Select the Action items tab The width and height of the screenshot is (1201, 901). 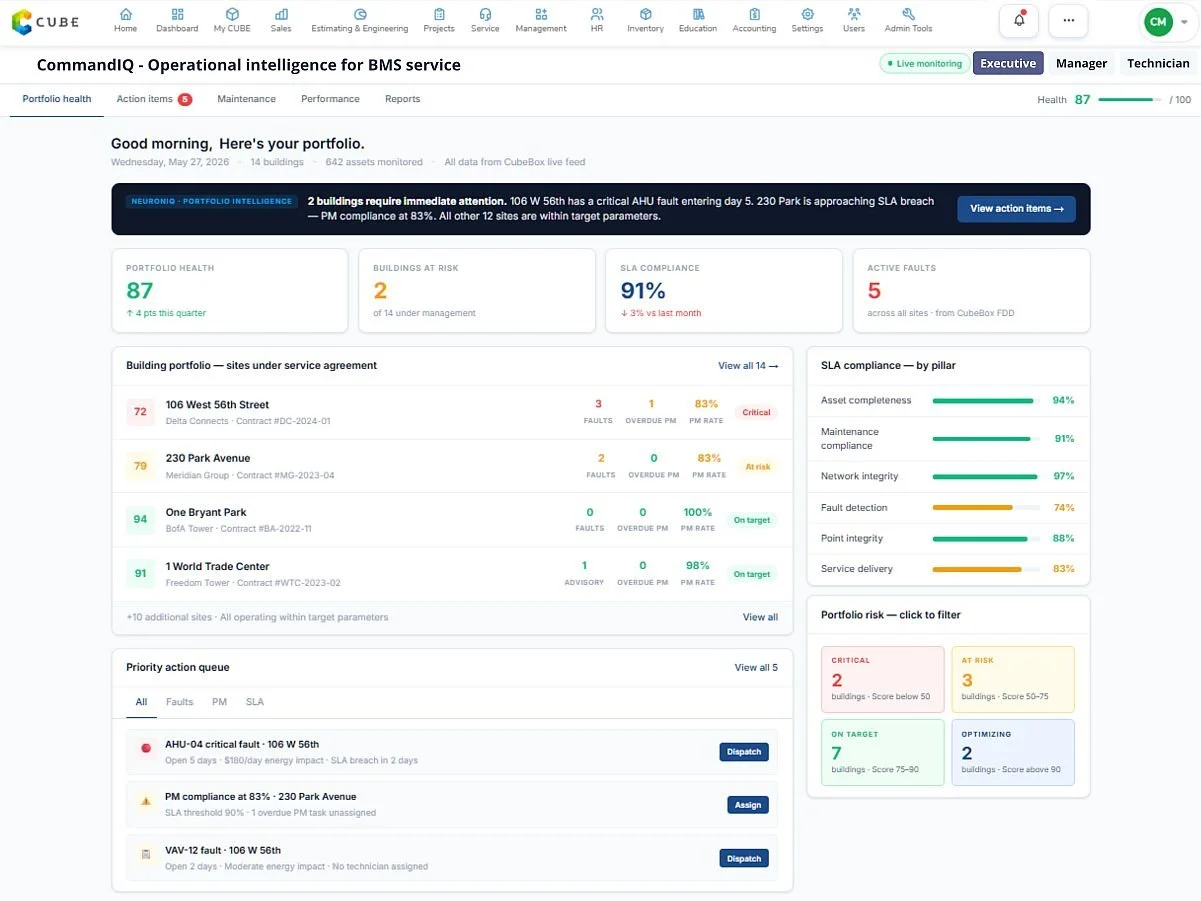point(154,99)
